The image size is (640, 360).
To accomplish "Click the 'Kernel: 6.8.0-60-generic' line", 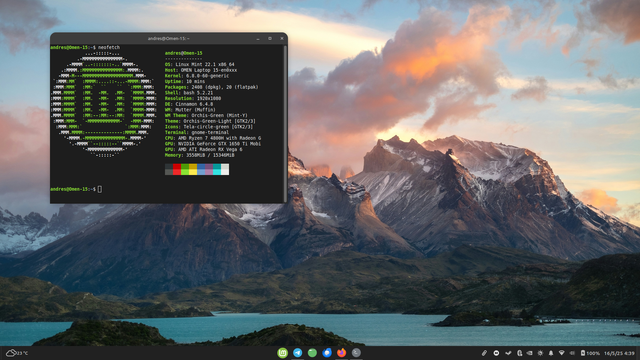I will (197, 76).
